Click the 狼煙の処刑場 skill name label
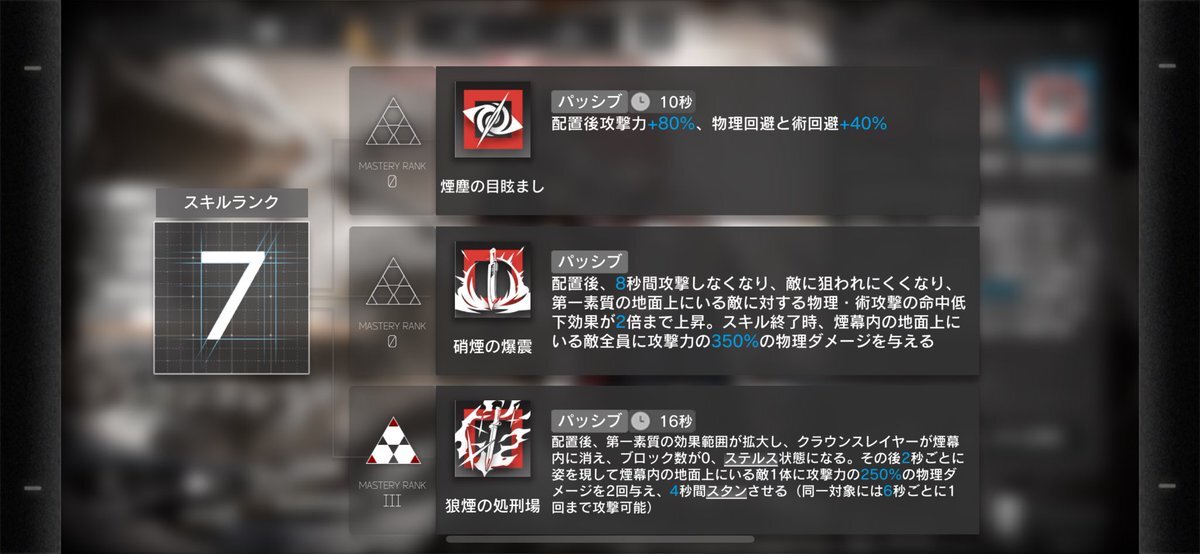1200x554 pixels. coord(492,506)
